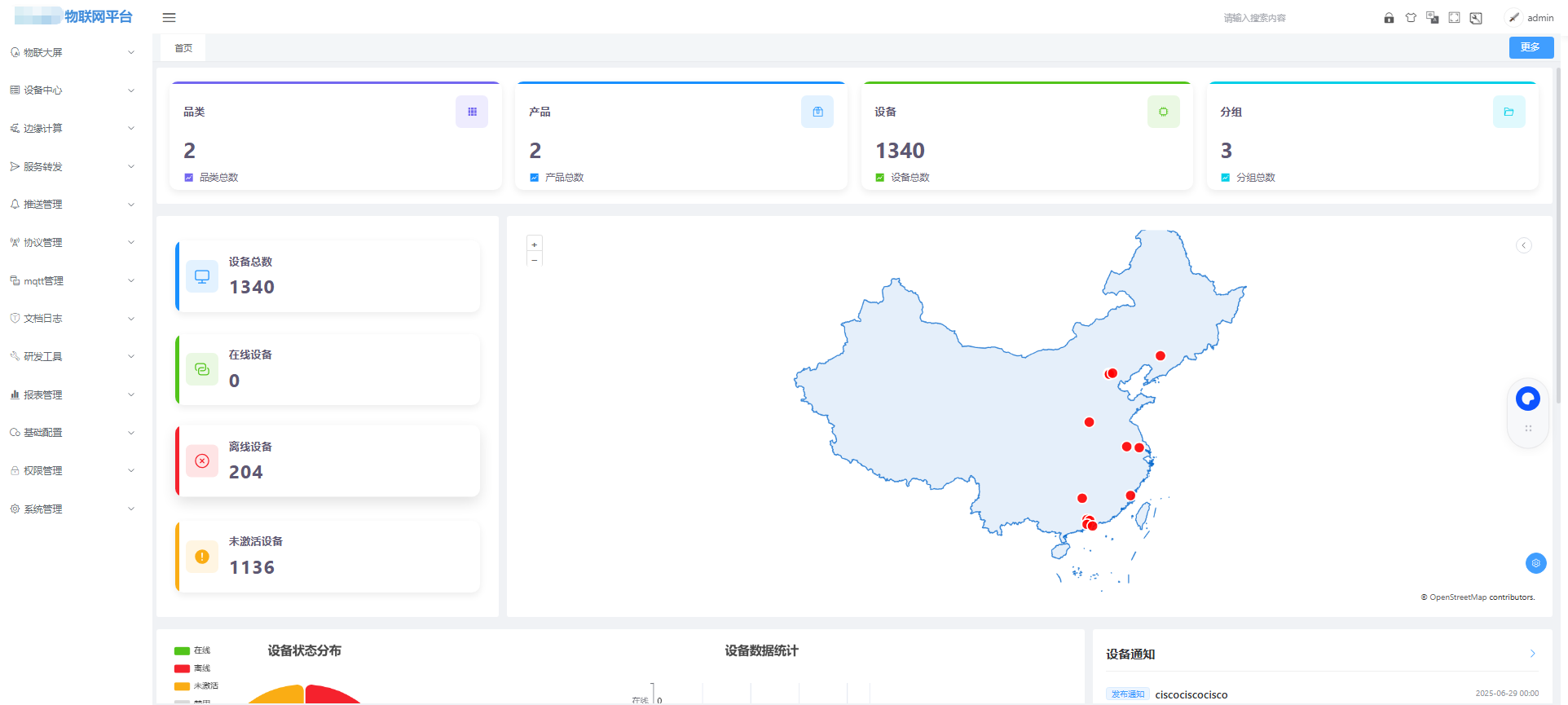Toggle fullscreen mode icon
This screenshot has height=705, width=1568.
click(1454, 18)
